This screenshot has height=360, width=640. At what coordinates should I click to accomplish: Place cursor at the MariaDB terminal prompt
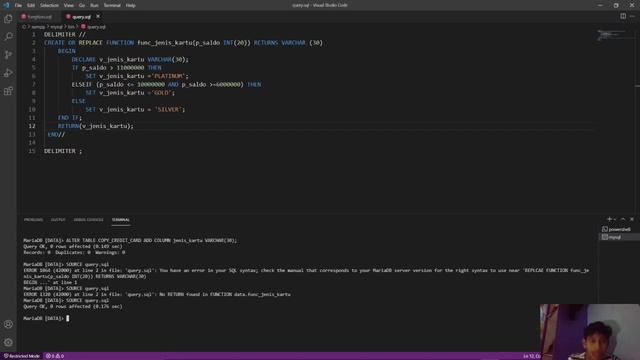68,318
